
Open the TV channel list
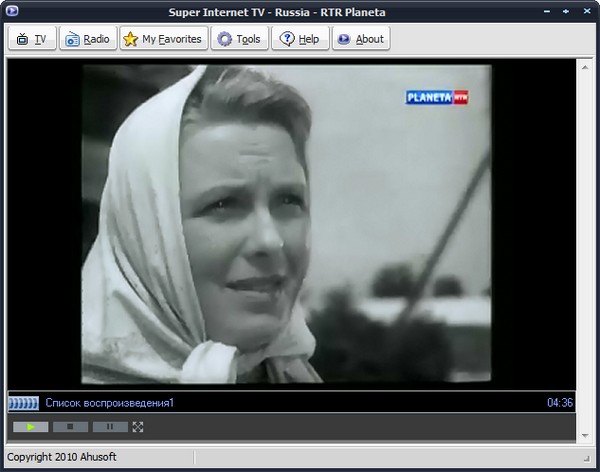tap(31, 39)
